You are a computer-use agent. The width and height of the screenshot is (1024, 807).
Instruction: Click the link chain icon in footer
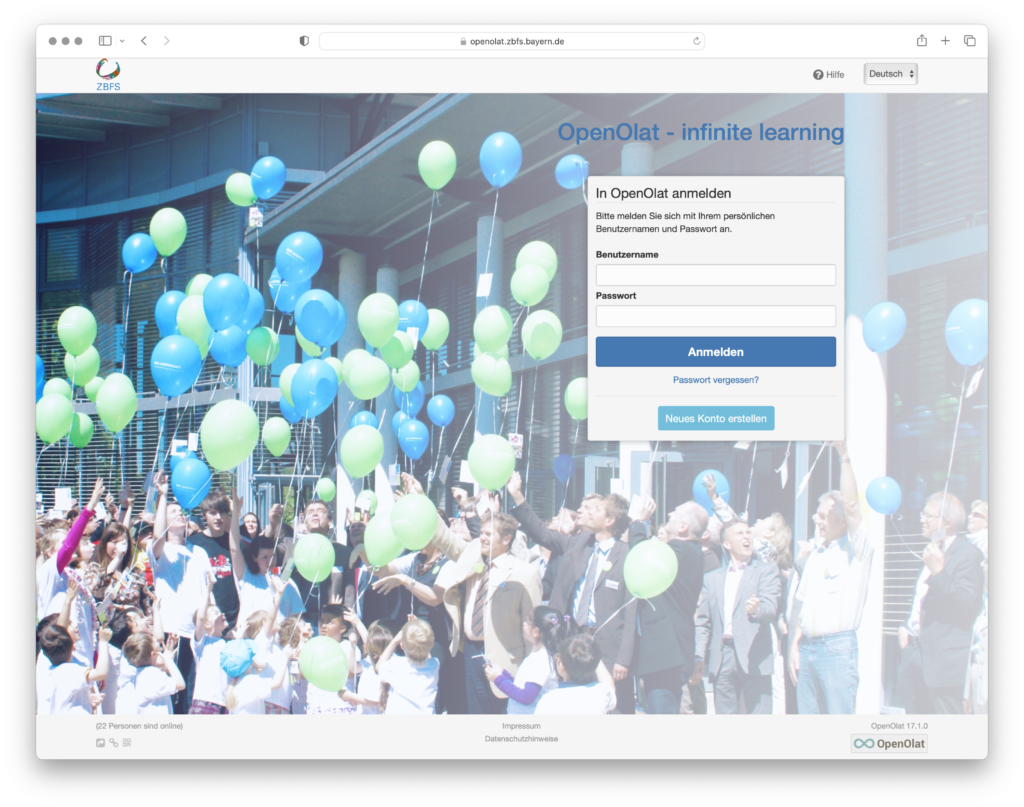(114, 743)
